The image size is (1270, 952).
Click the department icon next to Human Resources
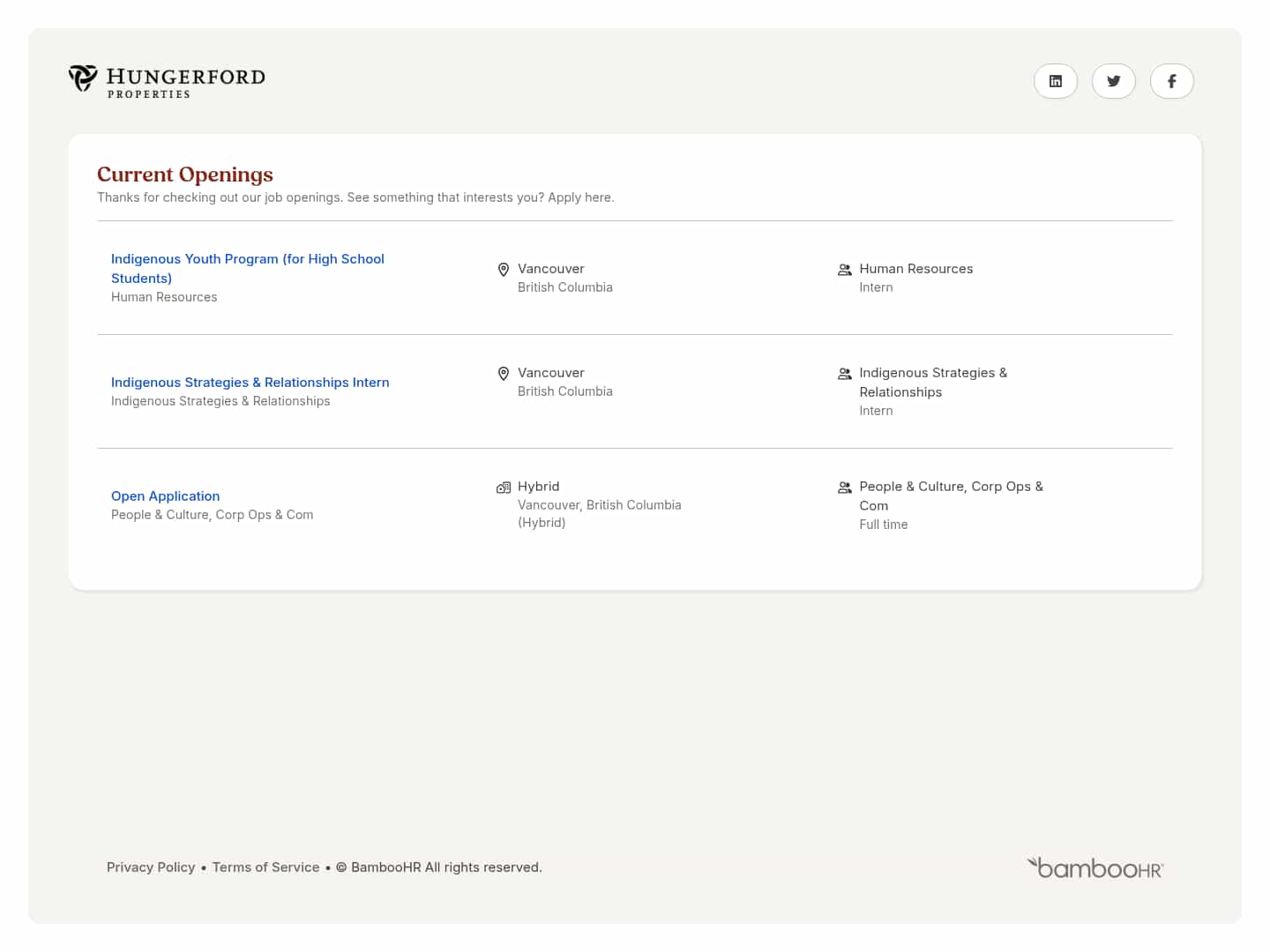(x=844, y=270)
